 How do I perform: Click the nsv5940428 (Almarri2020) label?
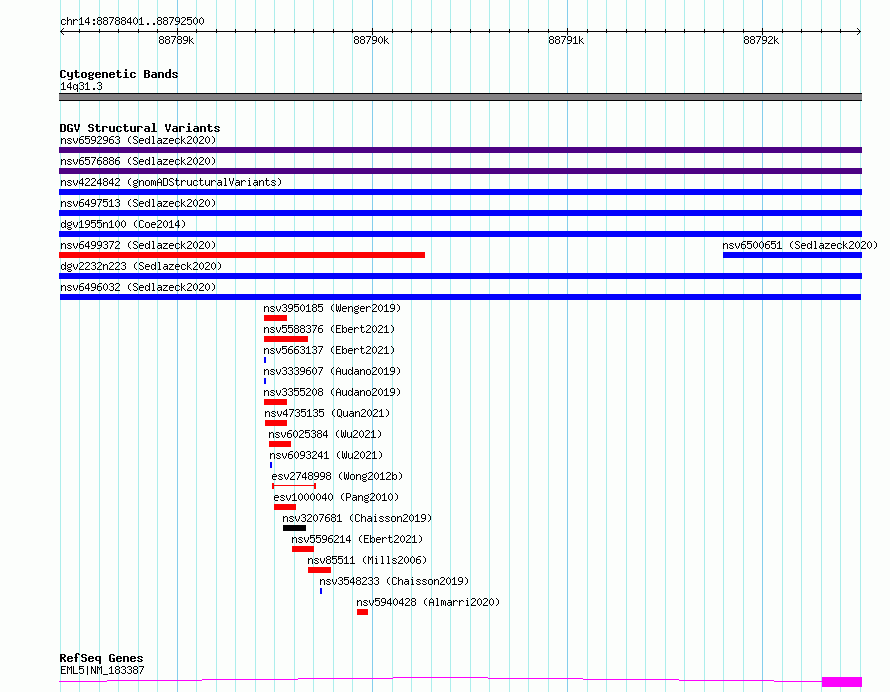[x=428, y=602]
